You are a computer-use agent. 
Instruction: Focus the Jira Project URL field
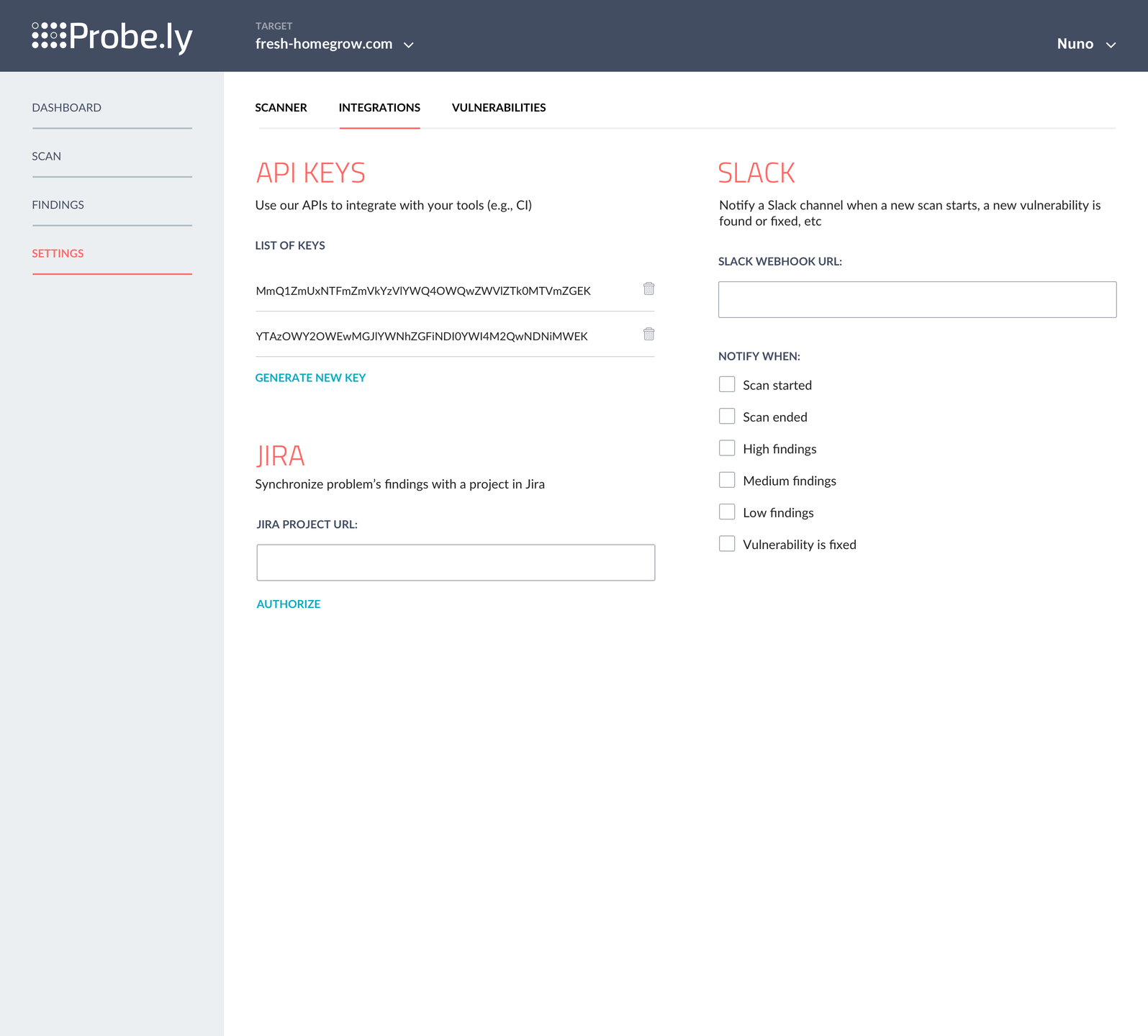pyautogui.click(x=456, y=563)
